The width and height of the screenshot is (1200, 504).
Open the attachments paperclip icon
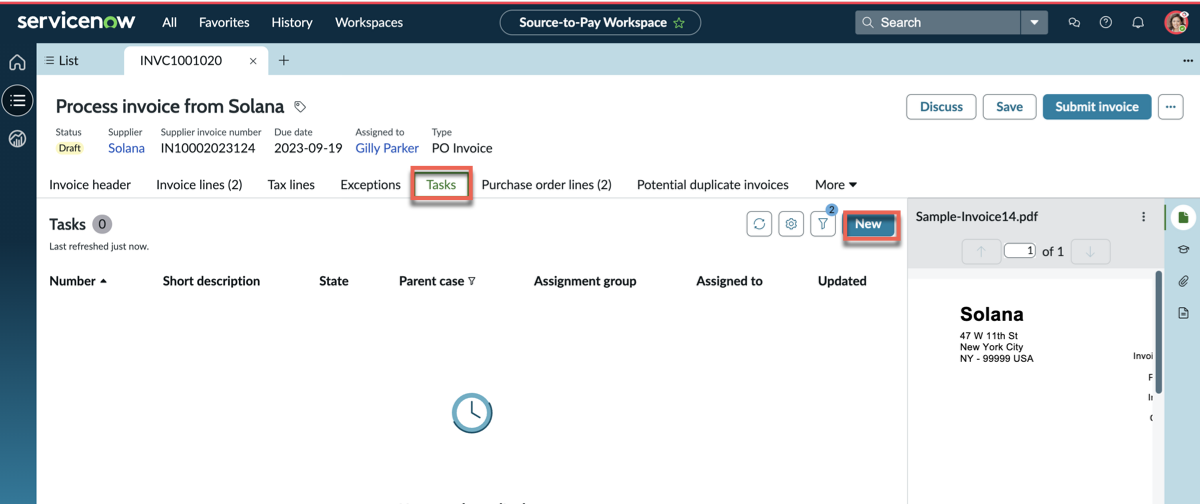tap(1184, 281)
